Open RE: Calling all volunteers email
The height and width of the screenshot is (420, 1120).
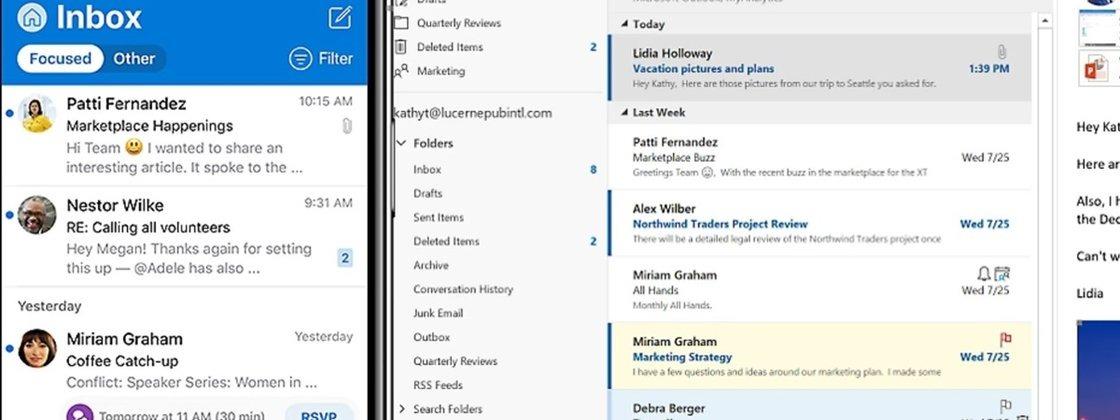point(184,236)
